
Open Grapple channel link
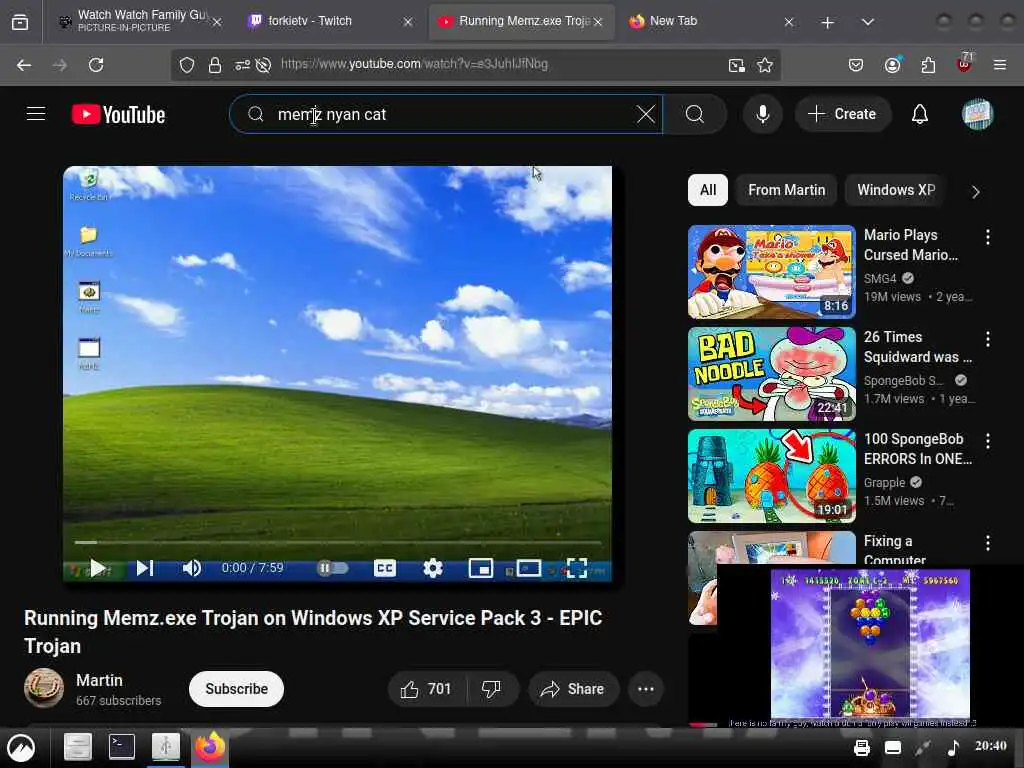tap(884, 483)
